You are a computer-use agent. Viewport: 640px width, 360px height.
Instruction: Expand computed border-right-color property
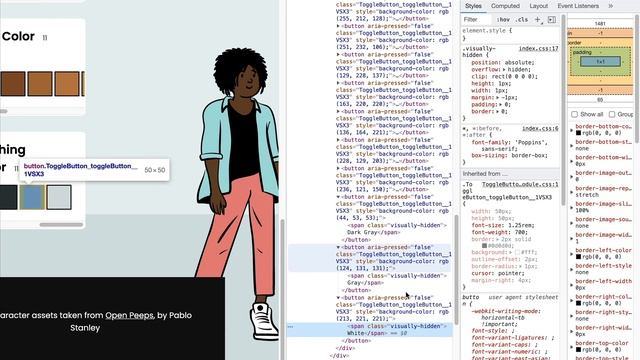click(x=571, y=300)
